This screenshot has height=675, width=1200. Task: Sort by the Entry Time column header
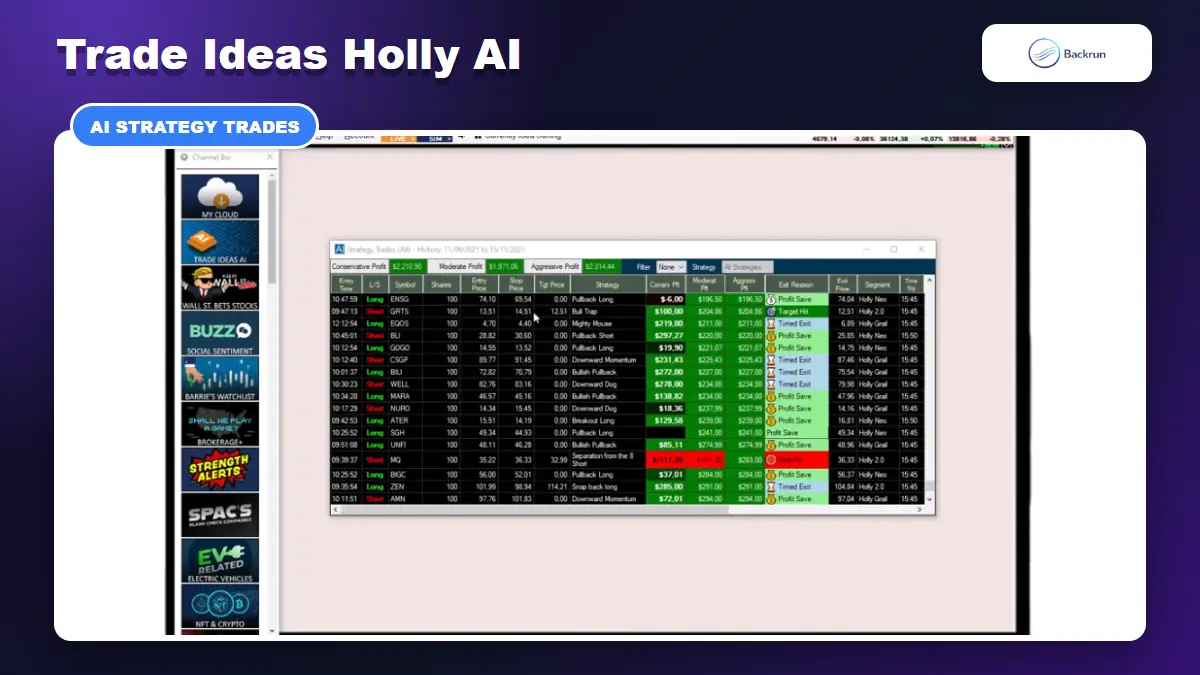point(346,284)
